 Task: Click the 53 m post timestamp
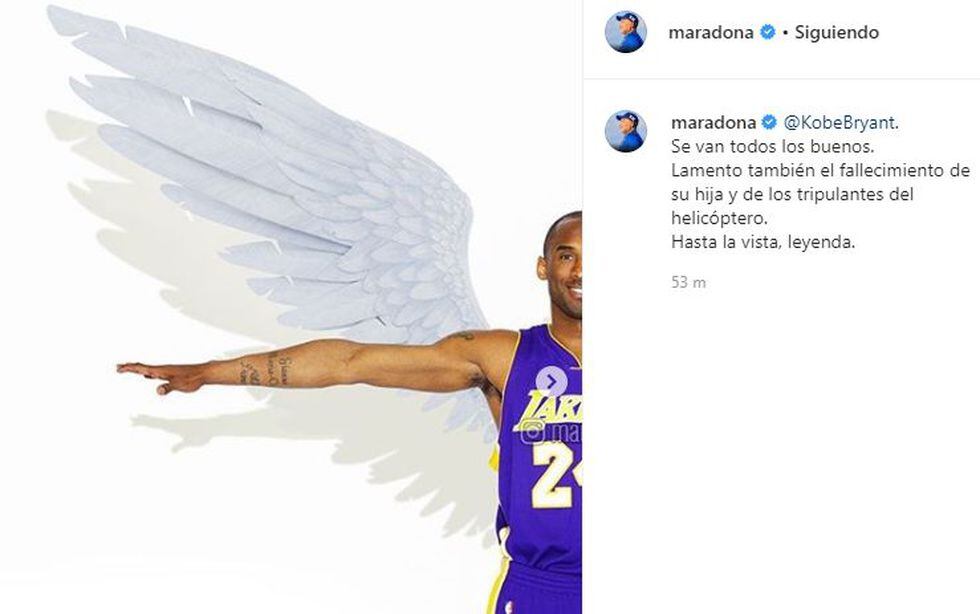coord(689,283)
